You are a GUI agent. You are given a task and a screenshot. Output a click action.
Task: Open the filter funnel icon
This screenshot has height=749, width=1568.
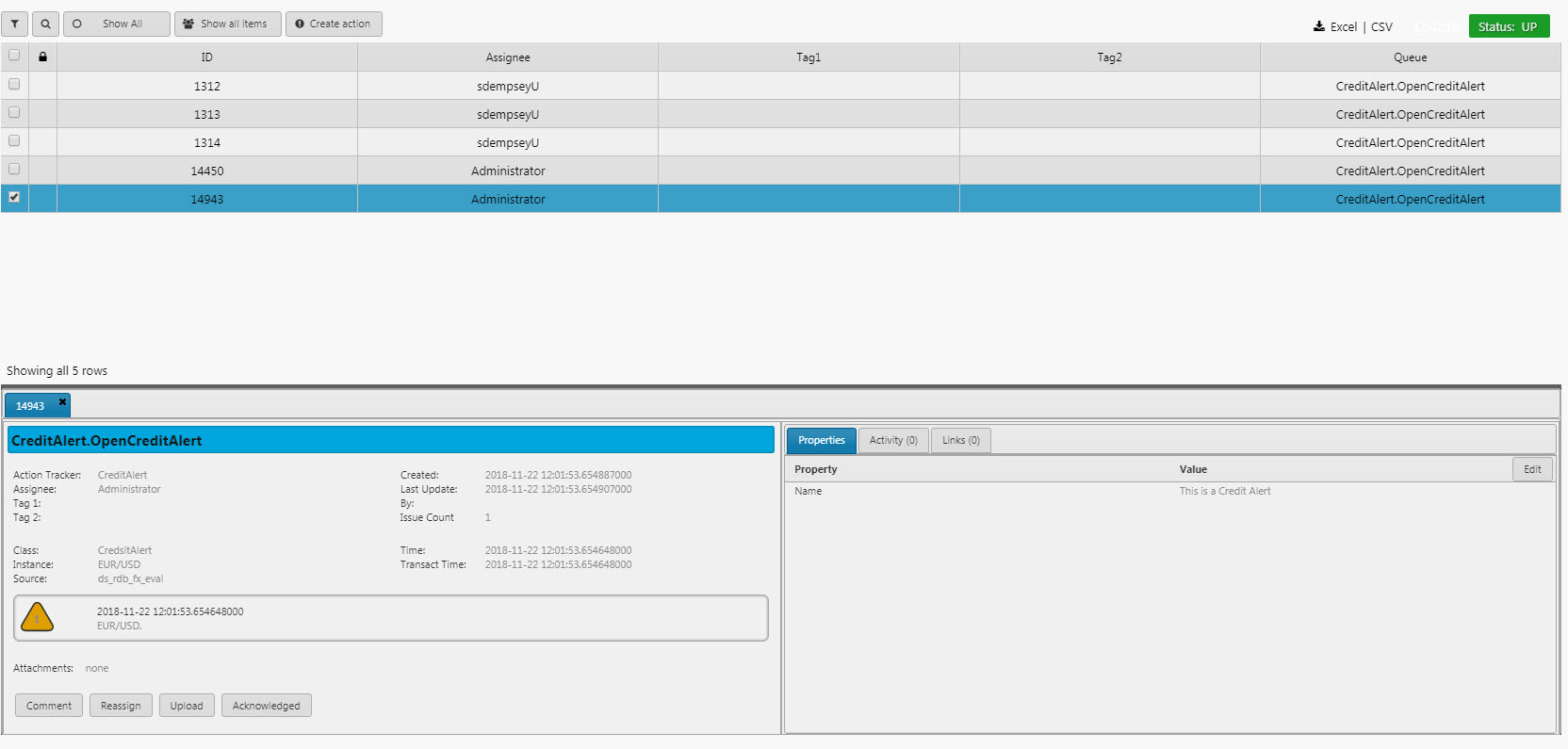click(x=14, y=24)
